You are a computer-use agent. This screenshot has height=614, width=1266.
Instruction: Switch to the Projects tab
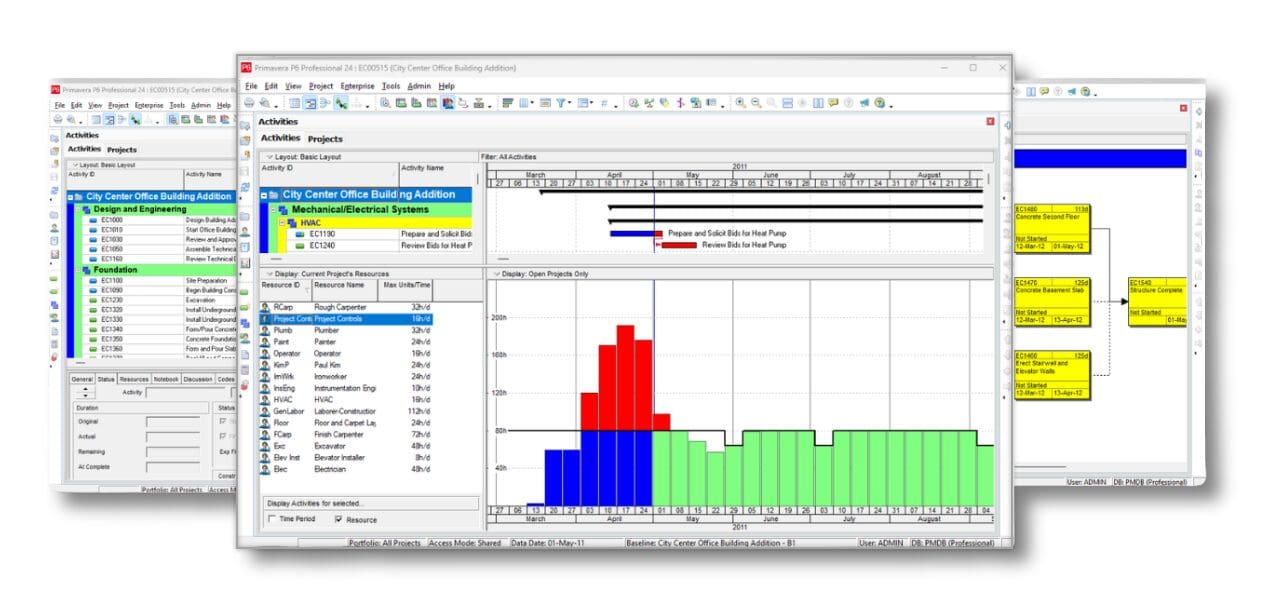tap(325, 139)
